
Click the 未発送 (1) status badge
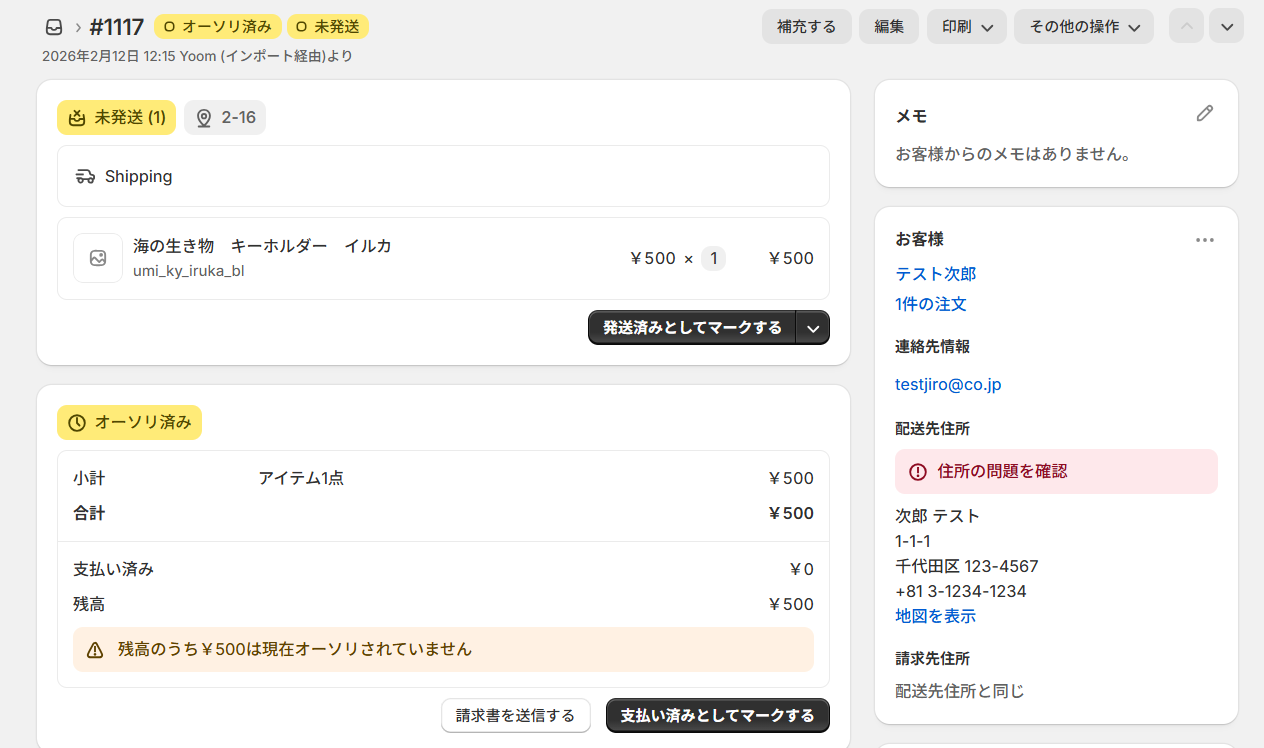tap(116, 118)
